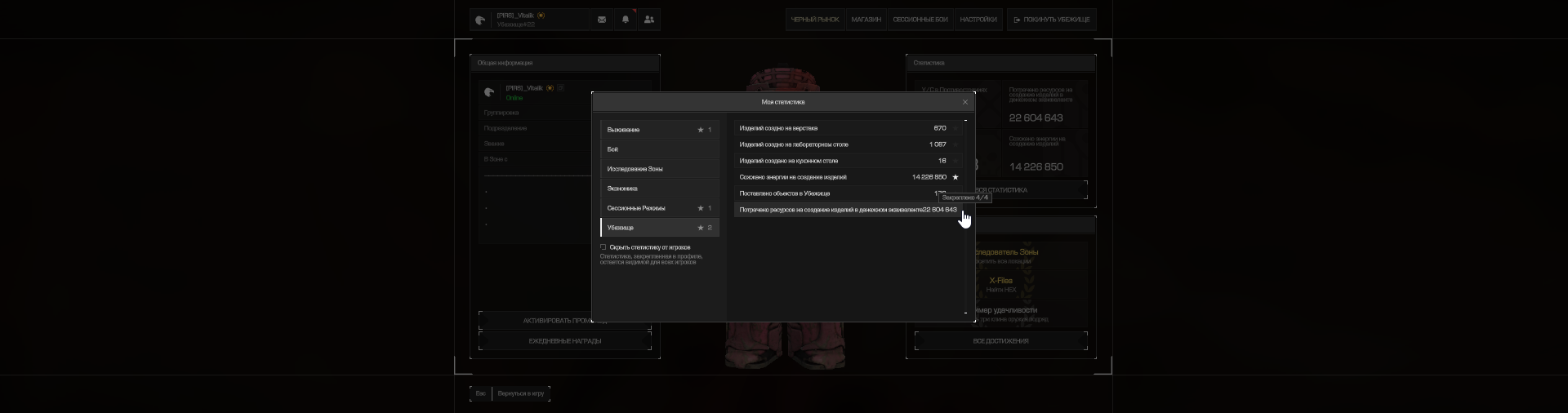Screen dimensions: 1568x413
Task: Pin the кухонном столе stat star
Action: pyautogui.click(x=955, y=161)
